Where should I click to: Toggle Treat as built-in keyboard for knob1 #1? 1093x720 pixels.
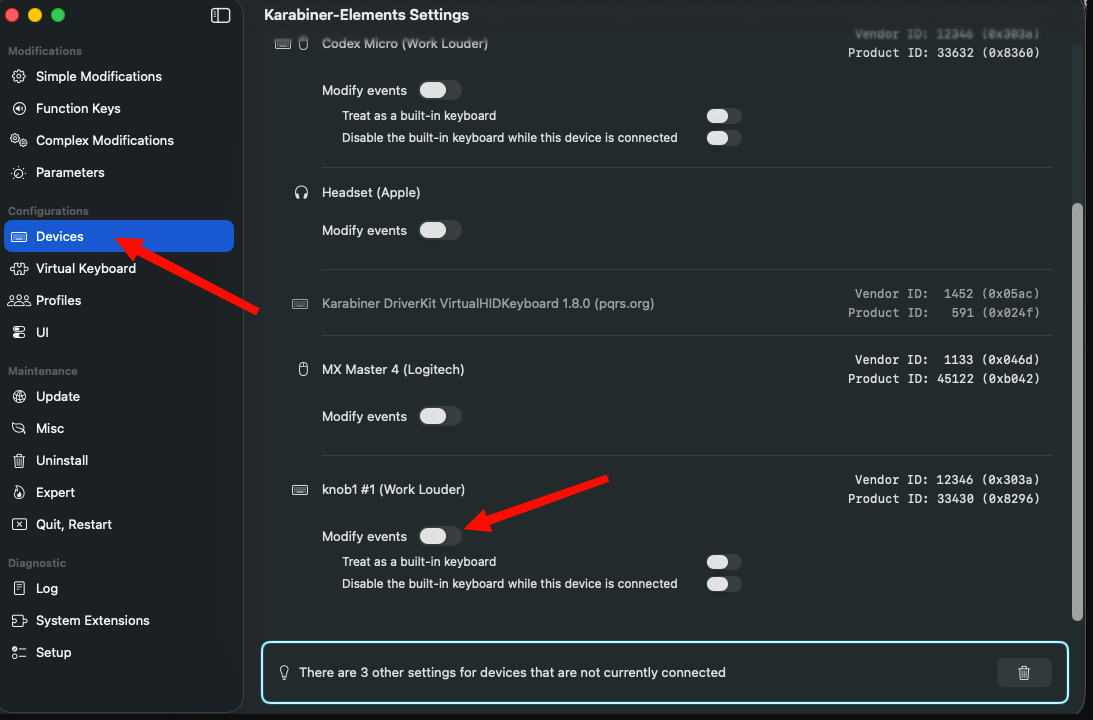(724, 562)
